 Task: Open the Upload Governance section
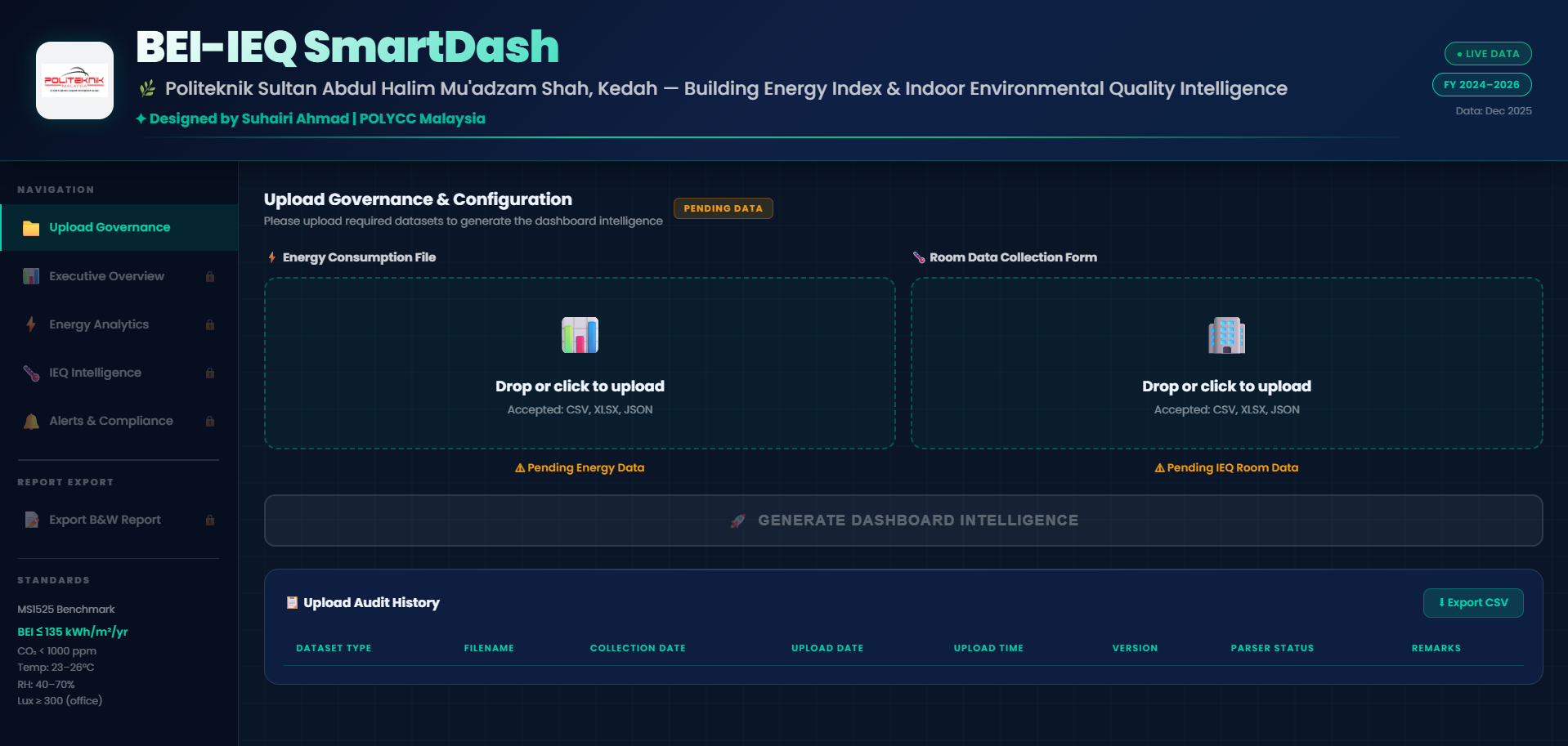119,227
